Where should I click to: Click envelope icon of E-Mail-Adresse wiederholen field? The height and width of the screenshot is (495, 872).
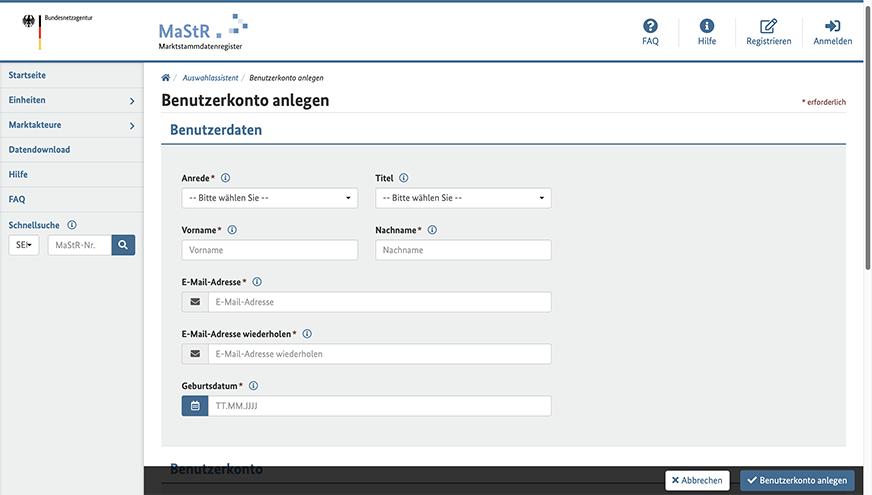195,354
